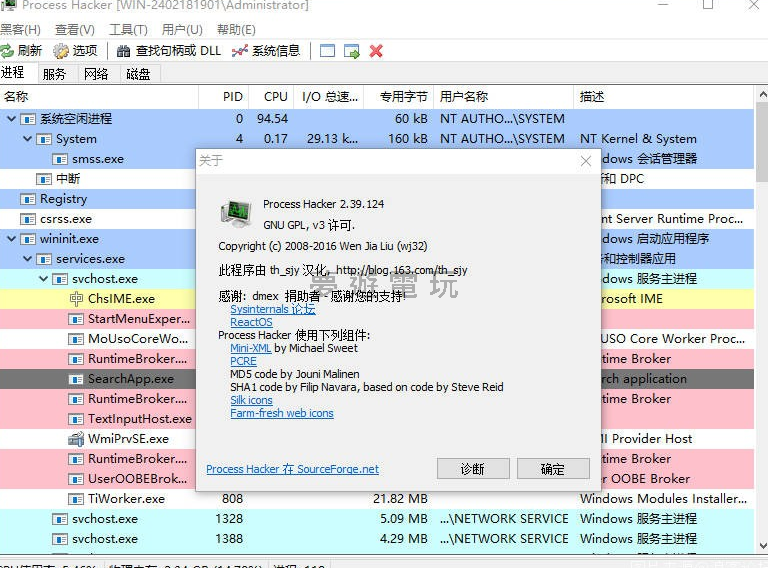768x568 pixels.
Task: Collapse the wininit.exe tree node
Action: click(12, 239)
